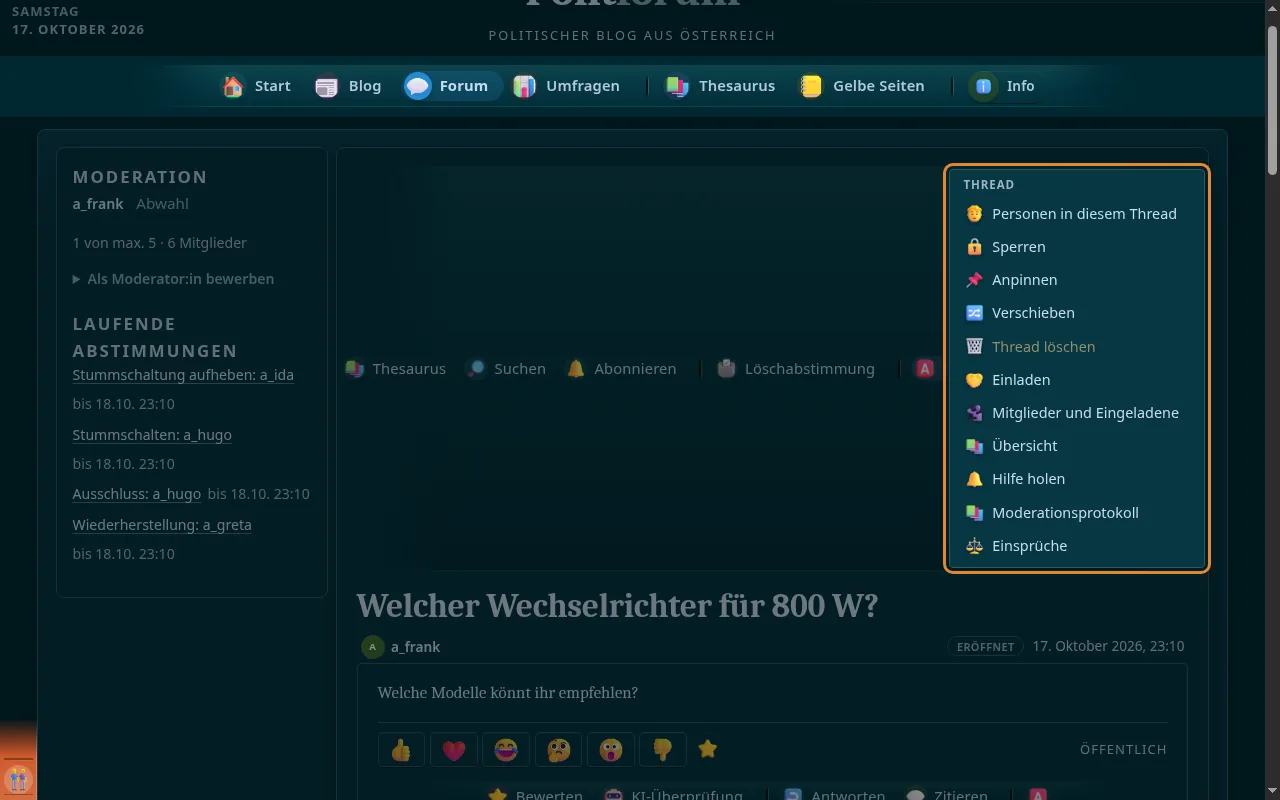
Task: Open the Blog section
Action: click(349, 86)
